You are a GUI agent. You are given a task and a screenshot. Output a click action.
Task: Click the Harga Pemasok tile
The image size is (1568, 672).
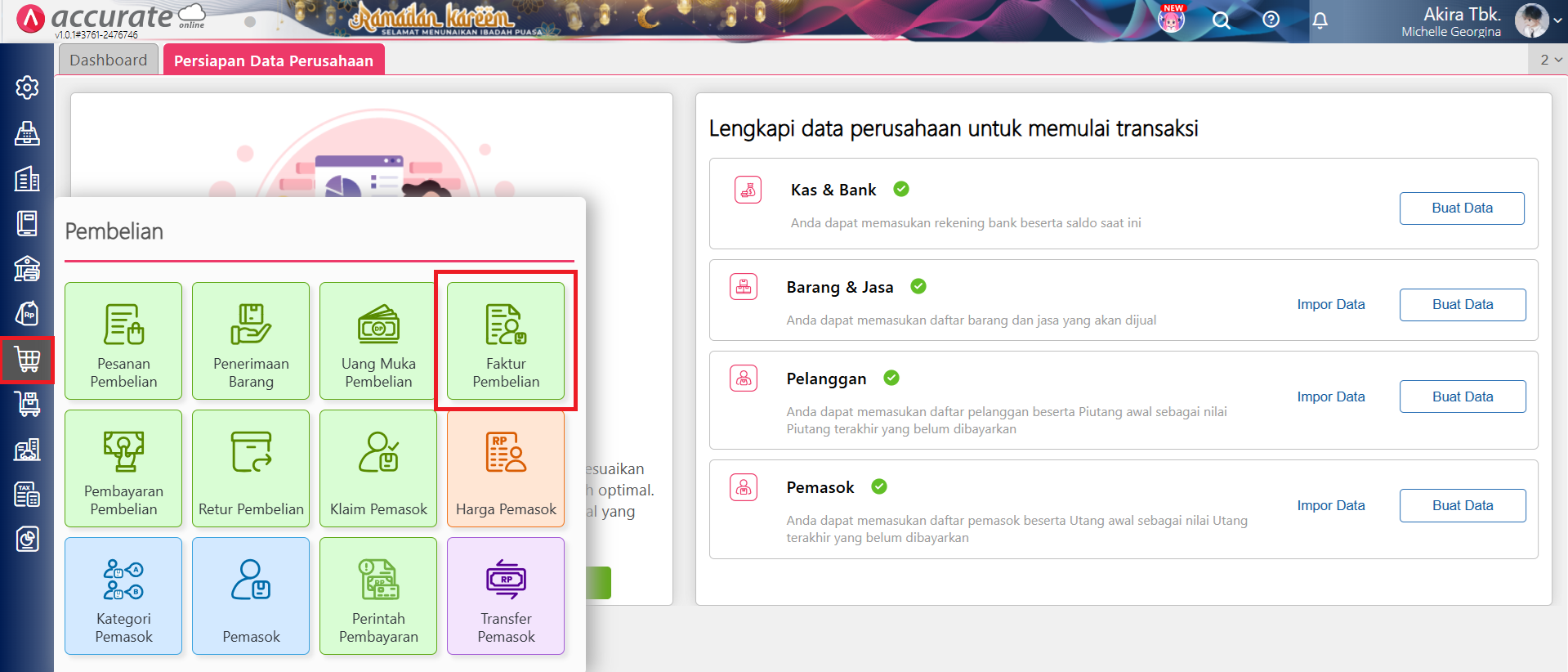[506, 468]
